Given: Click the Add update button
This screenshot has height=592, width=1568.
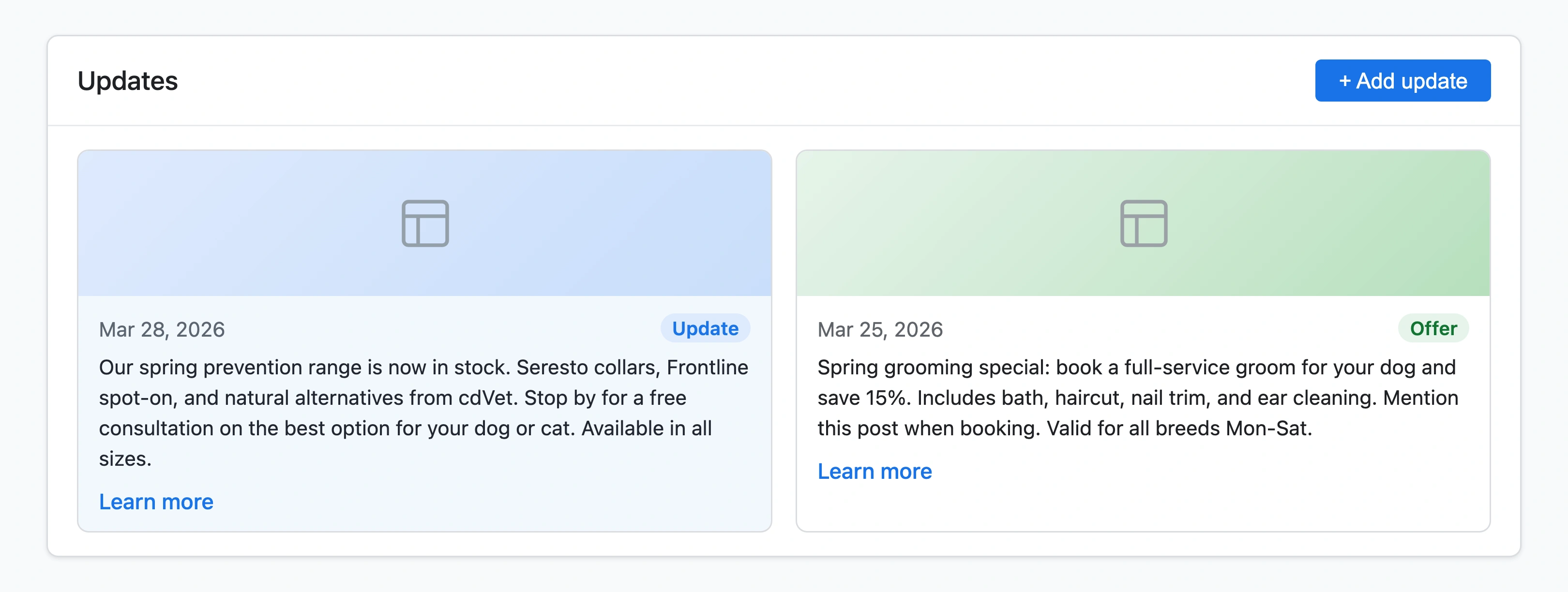Looking at the screenshot, I should click(x=1402, y=80).
